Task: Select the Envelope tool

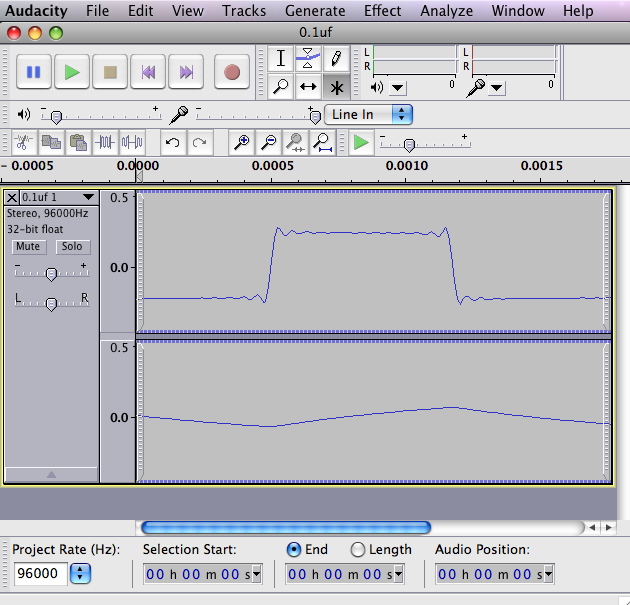Action: coord(308,58)
